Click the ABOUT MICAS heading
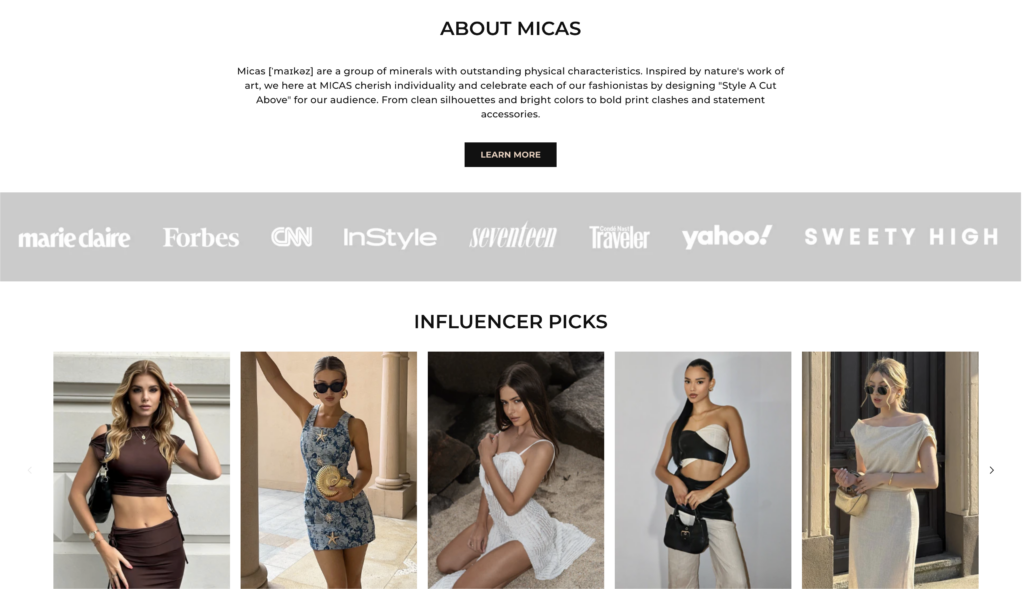This screenshot has height=589, width=1024. pyautogui.click(x=511, y=29)
